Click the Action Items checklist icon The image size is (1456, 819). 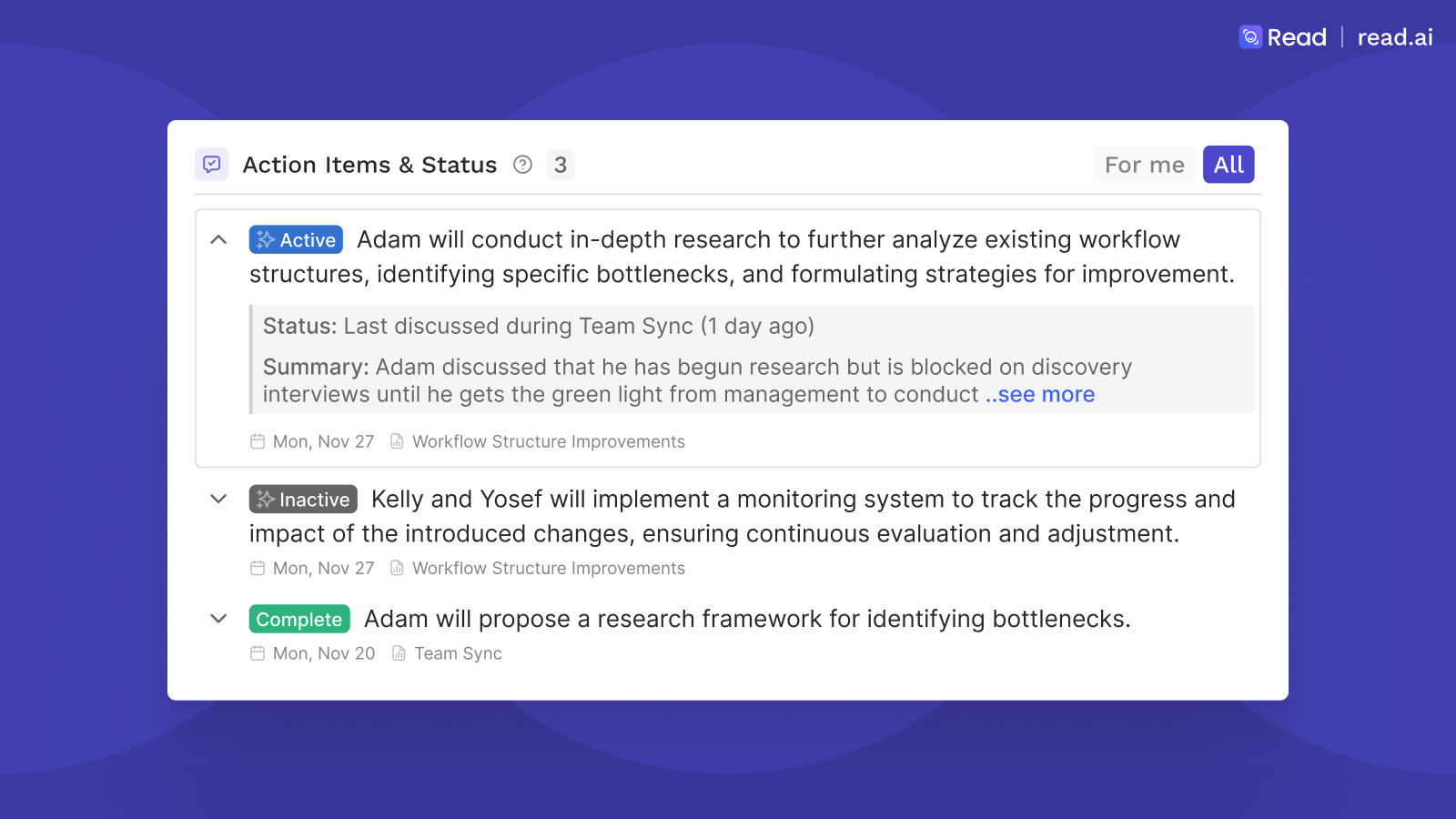[212, 165]
